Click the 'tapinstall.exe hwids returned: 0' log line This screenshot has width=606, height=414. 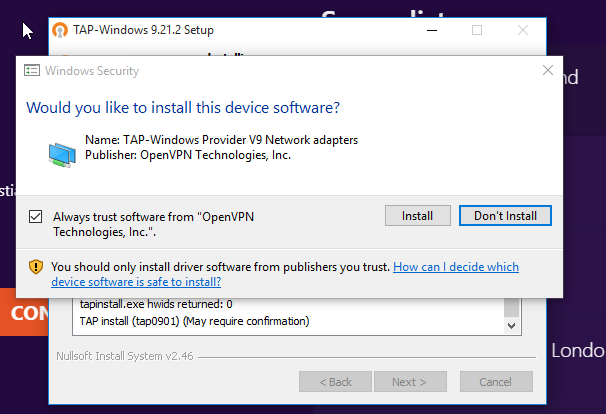pyautogui.click(x=156, y=304)
